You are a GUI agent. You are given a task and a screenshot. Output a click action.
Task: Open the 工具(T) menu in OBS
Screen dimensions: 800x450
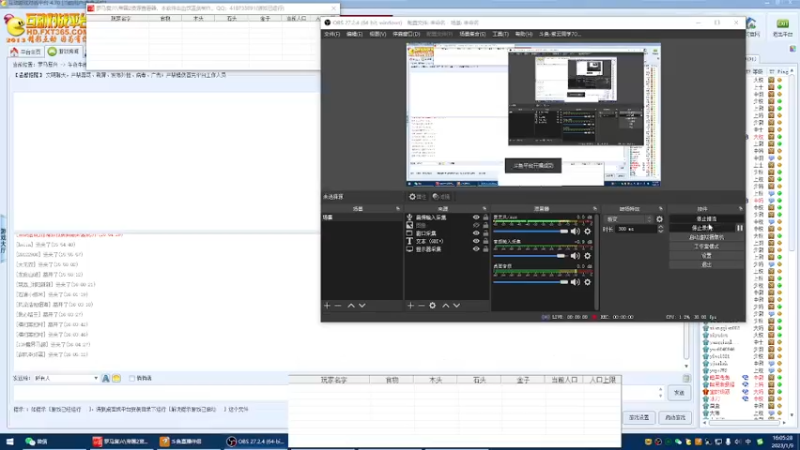click(500, 34)
